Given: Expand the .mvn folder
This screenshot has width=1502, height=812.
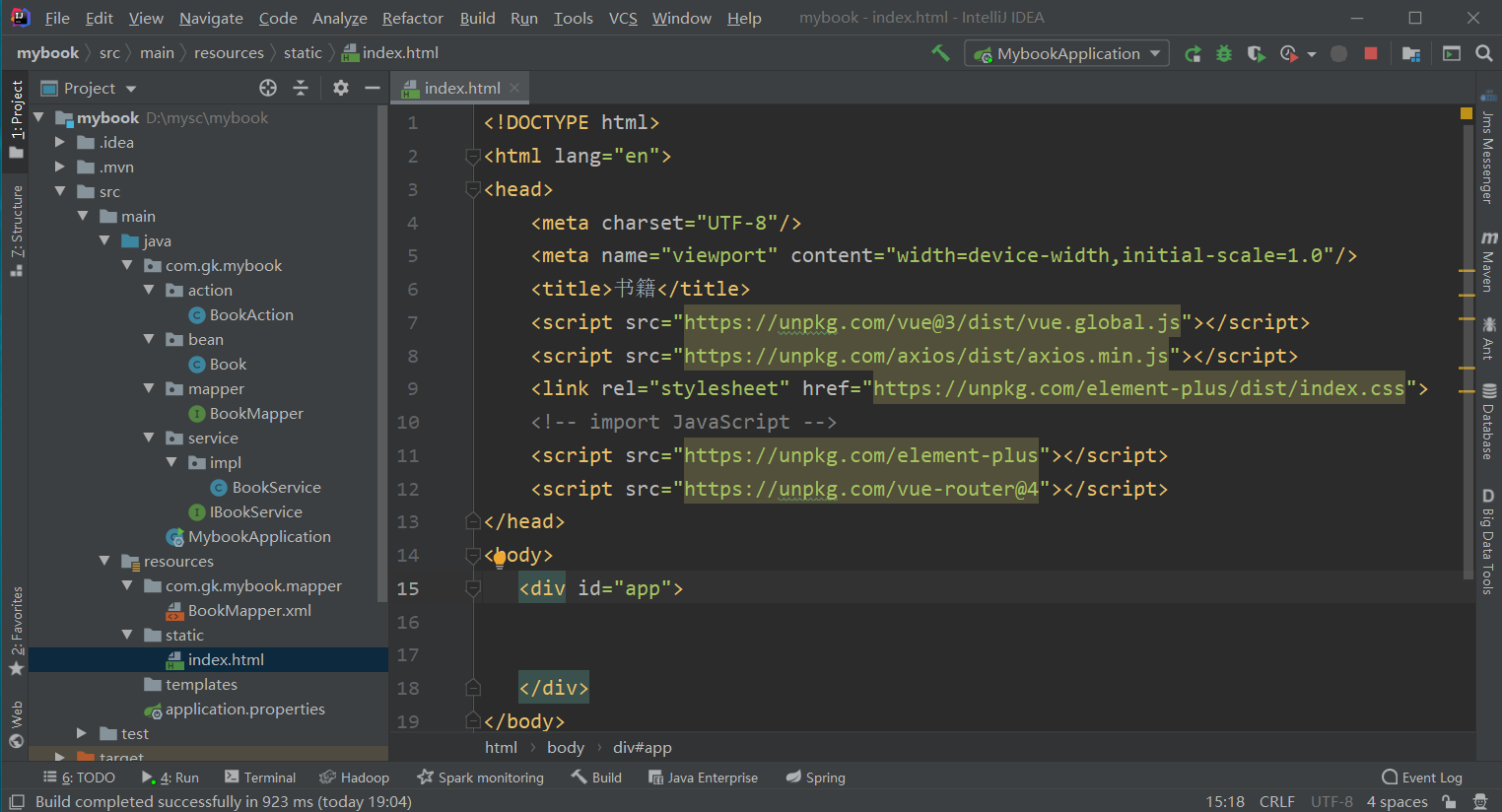Looking at the screenshot, I should coord(61,167).
